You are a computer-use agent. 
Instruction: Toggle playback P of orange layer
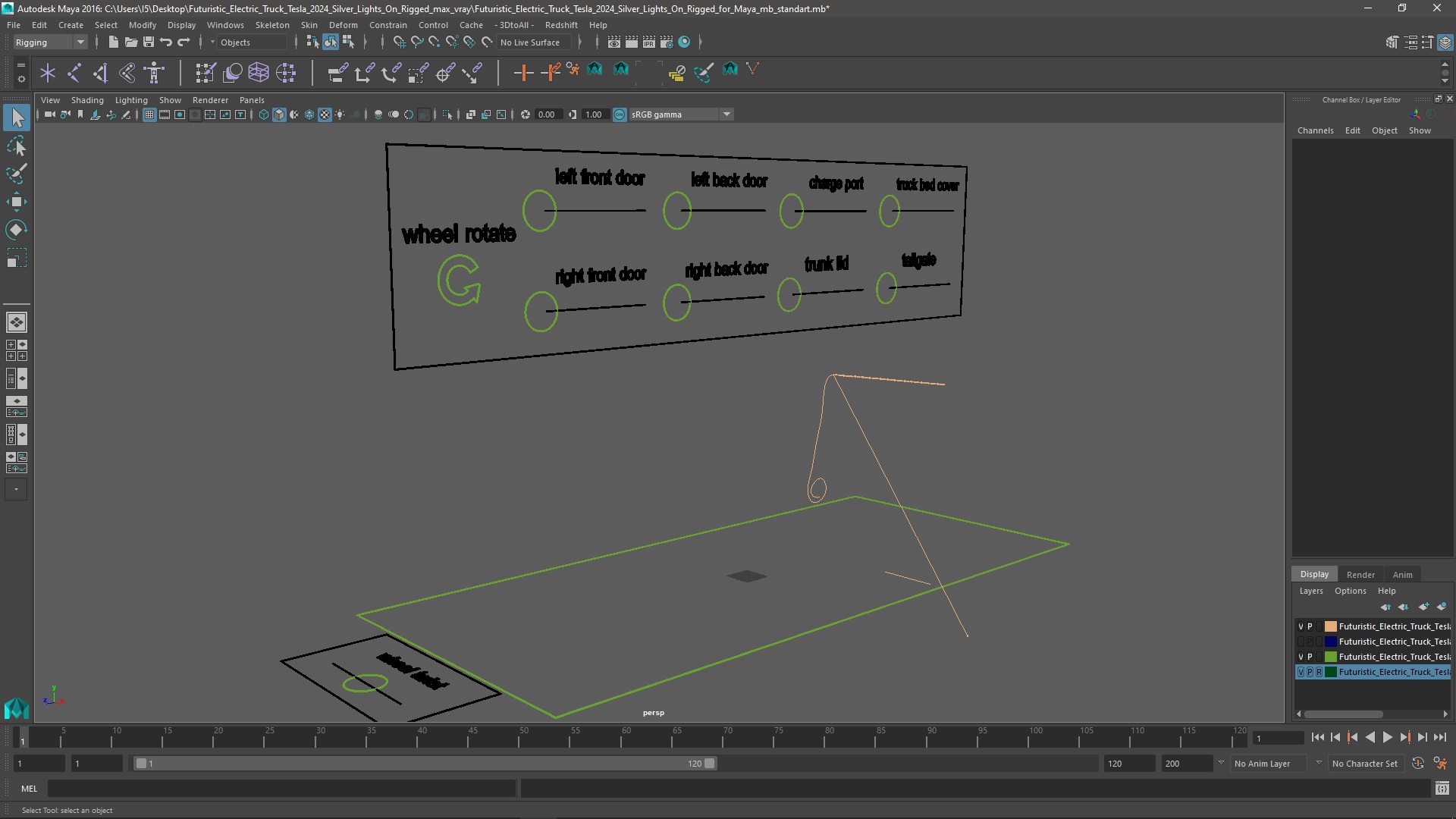(x=1310, y=626)
